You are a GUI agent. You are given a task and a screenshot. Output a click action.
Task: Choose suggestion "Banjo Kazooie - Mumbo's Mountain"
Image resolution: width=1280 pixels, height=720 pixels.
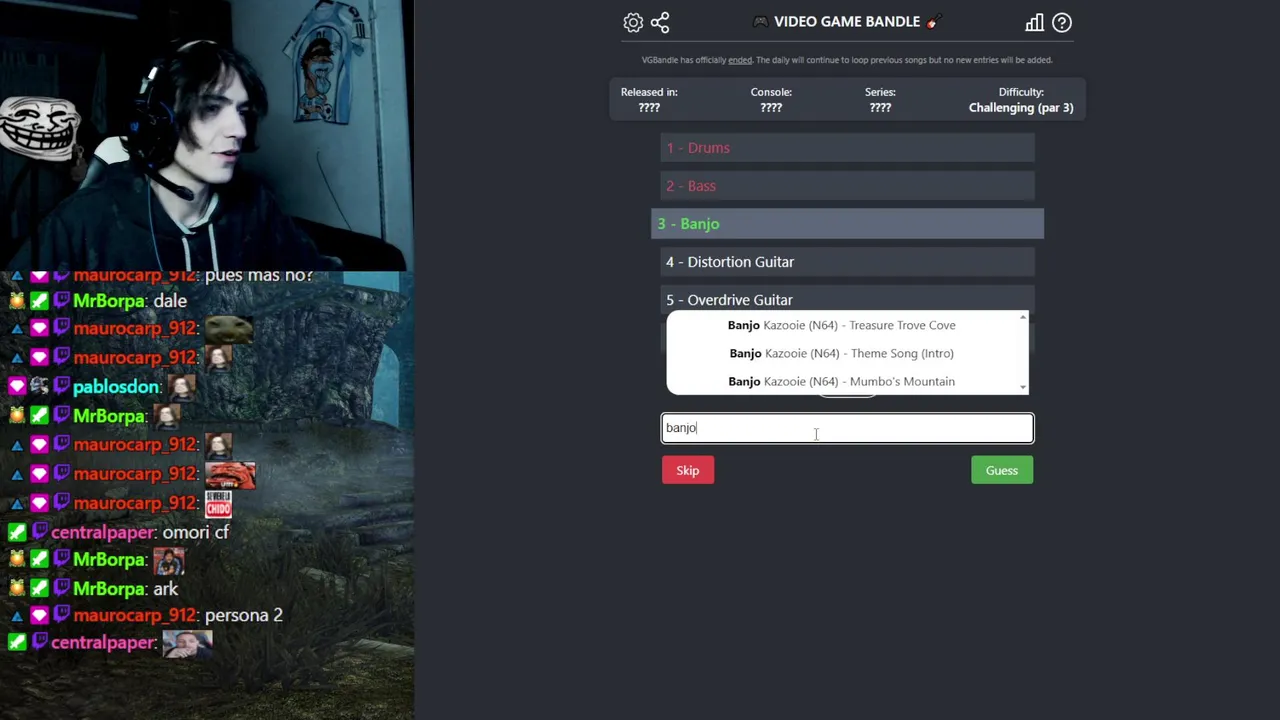pos(841,381)
